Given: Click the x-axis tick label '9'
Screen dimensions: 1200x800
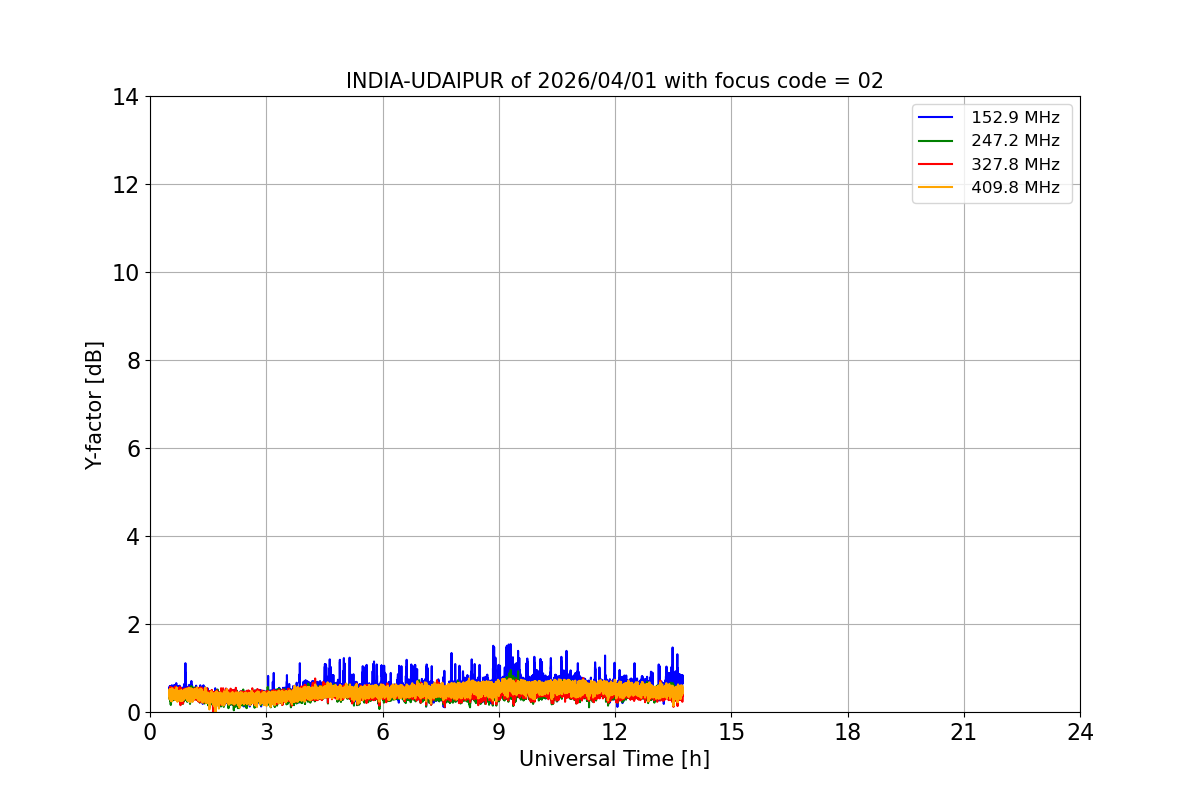Looking at the screenshot, I should [x=499, y=732].
